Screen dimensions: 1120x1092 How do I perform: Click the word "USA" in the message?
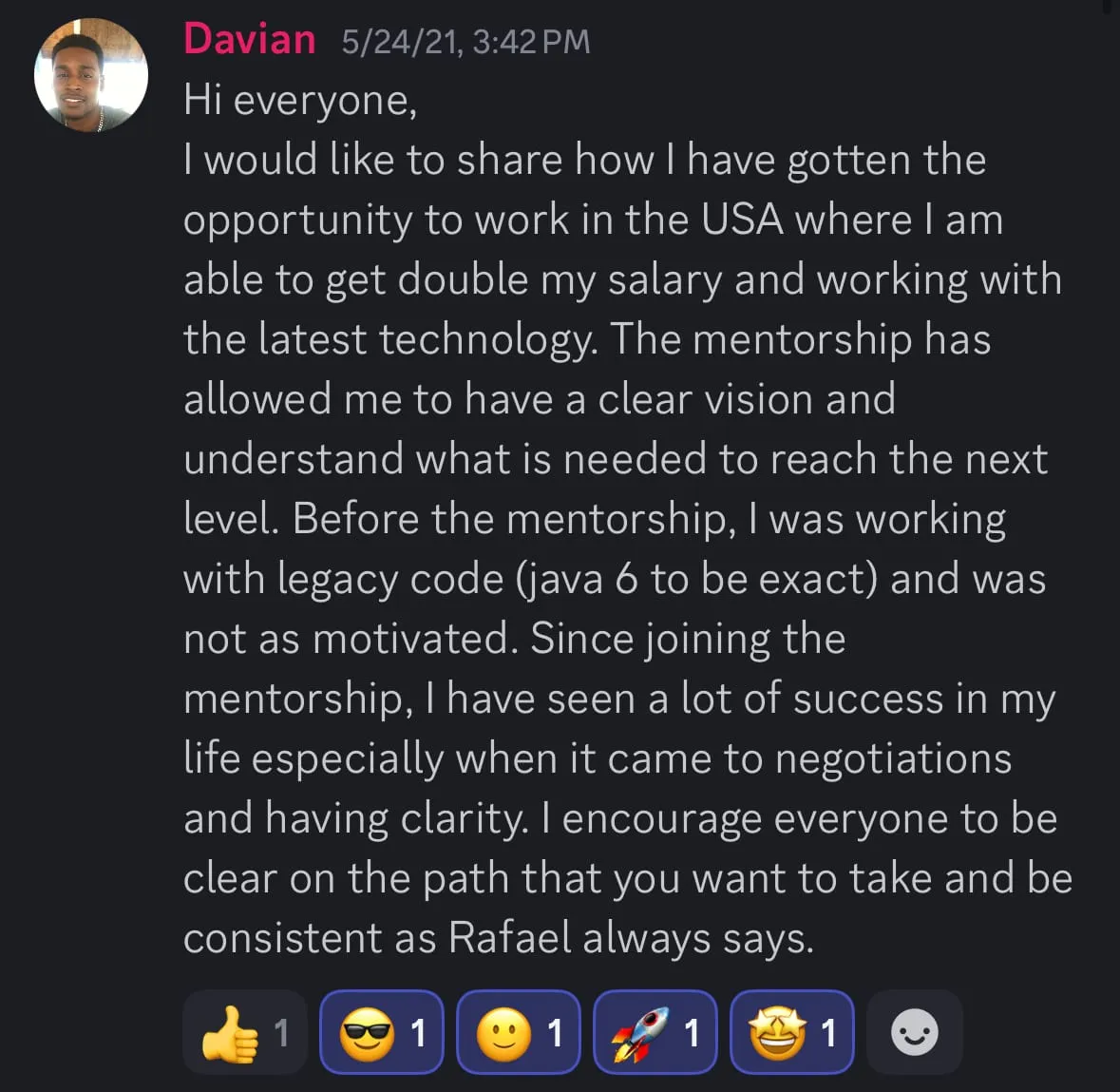click(x=742, y=220)
